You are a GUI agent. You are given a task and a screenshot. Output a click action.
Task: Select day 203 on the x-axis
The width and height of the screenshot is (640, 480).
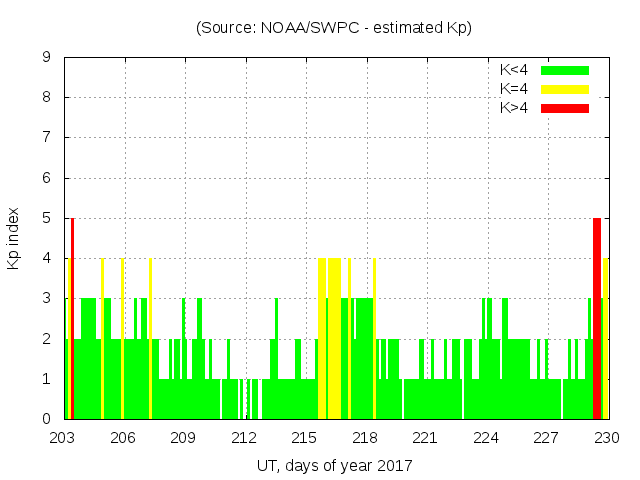[64, 438]
